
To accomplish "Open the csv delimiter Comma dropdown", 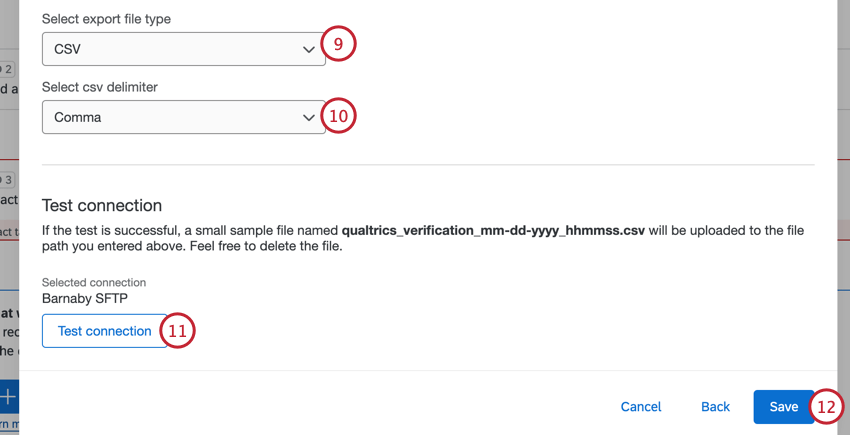I will click(184, 117).
